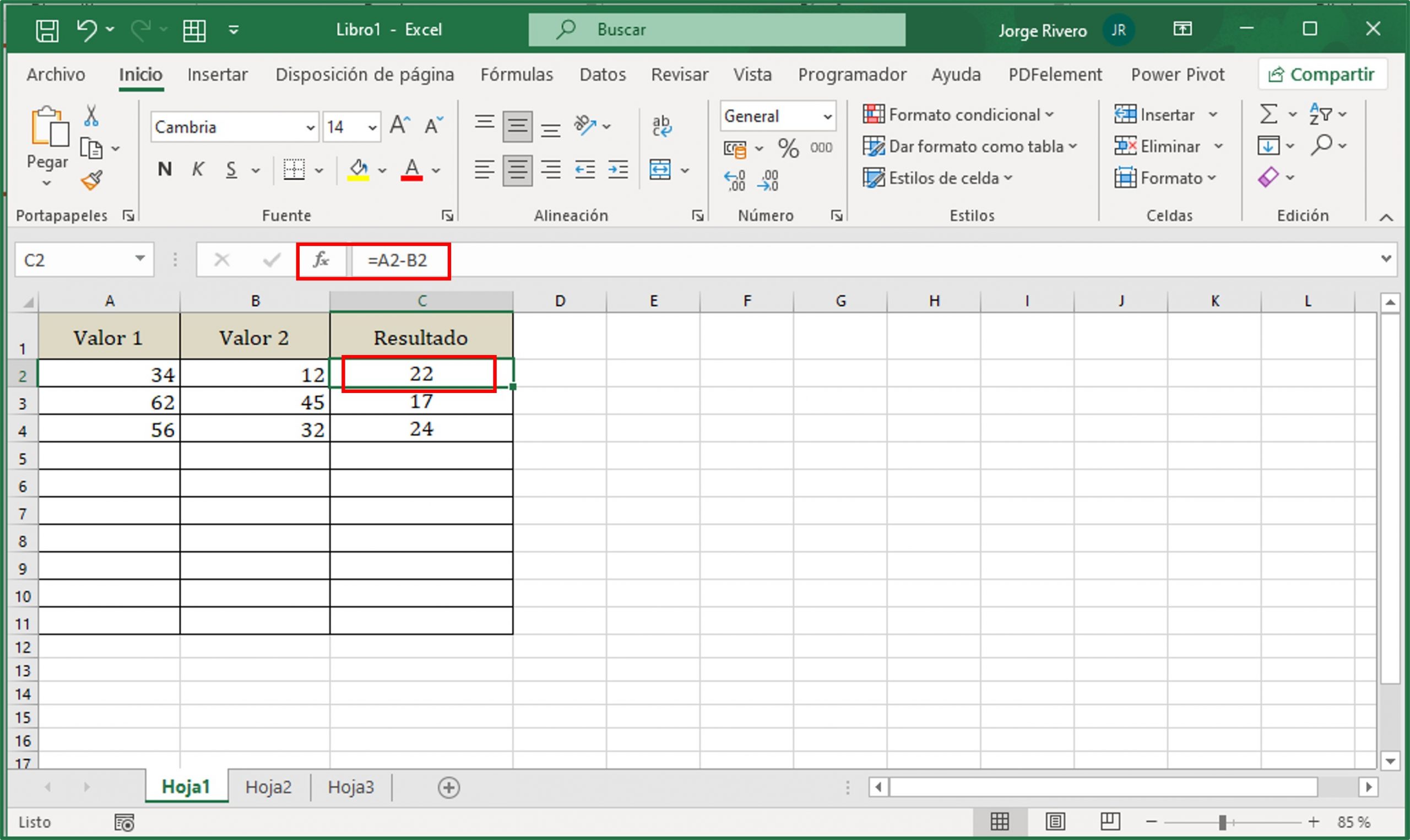The height and width of the screenshot is (840, 1410).
Task: Switch to the Hoja2 sheet tab
Action: [268, 787]
